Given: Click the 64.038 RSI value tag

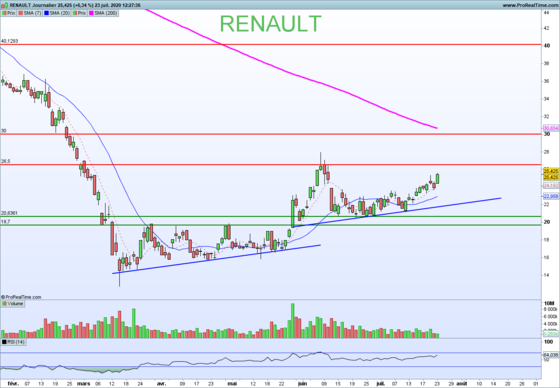Looking at the screenshot, I should [551, 355].
